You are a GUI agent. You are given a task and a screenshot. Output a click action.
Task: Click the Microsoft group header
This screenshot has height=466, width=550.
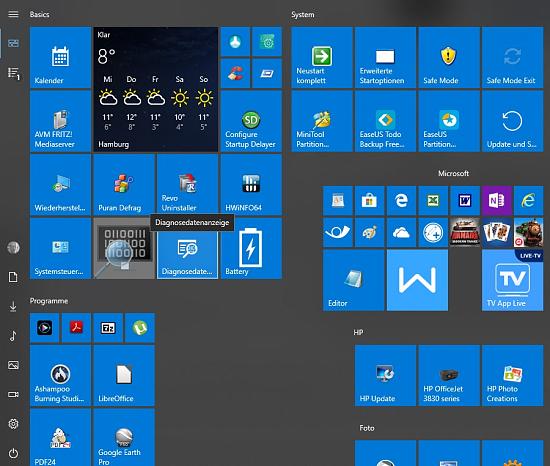(453, 173)
